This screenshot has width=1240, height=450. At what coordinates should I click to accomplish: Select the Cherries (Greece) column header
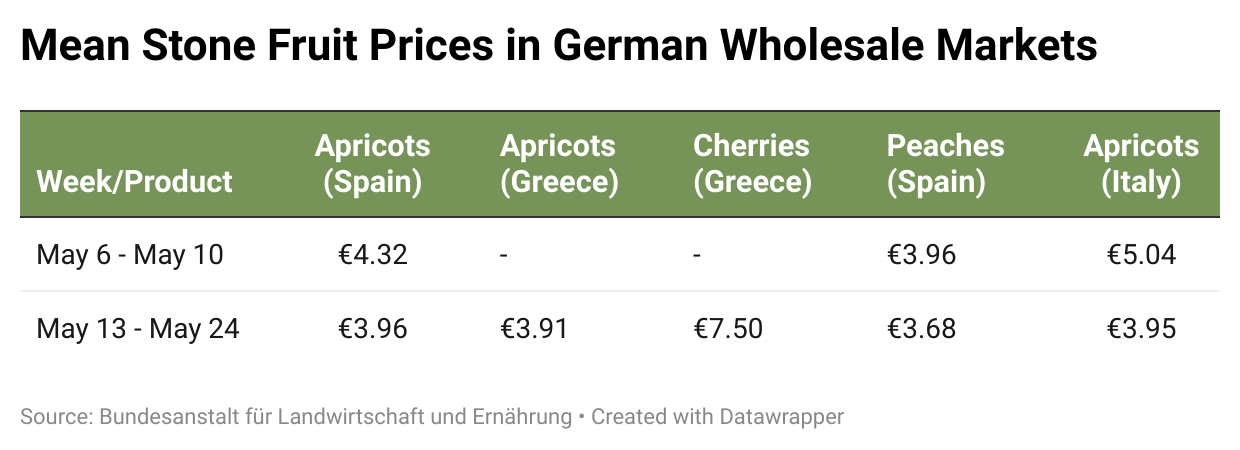tap(751, 164)
